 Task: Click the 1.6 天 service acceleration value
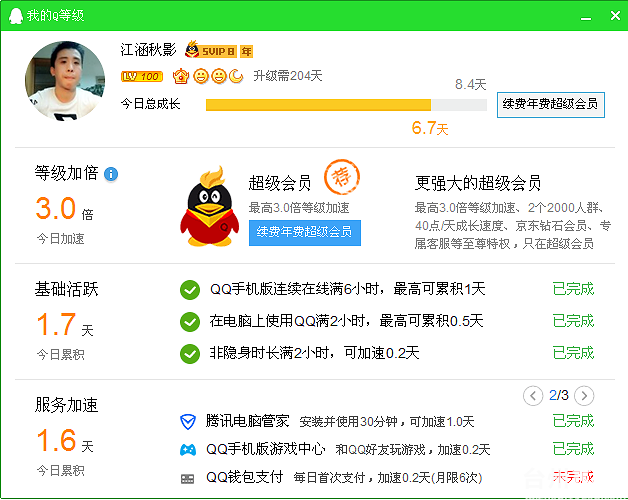(x=64, y=440)
